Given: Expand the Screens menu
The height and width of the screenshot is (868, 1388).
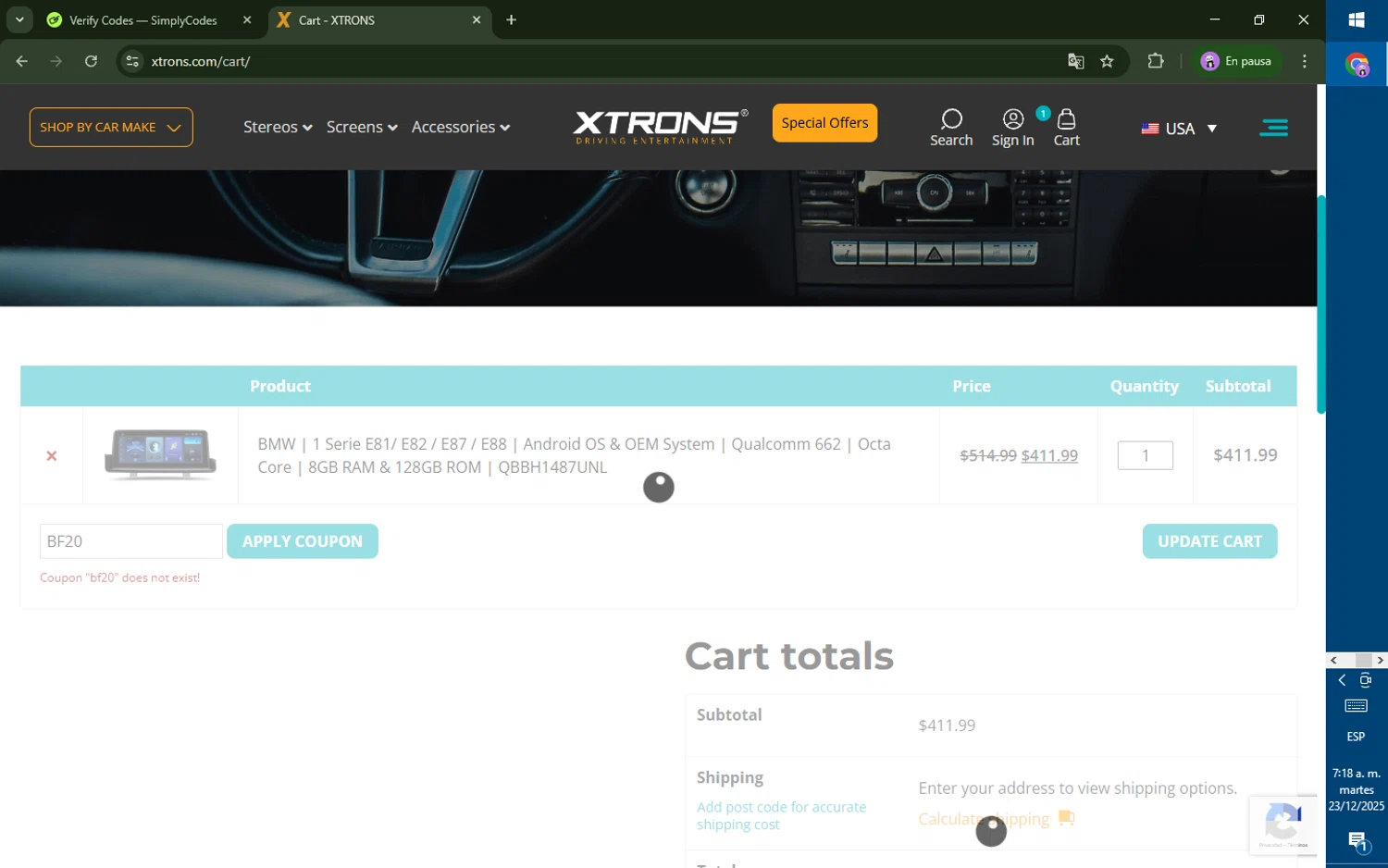Looking at the screenshot, I should tap(362, 127).
